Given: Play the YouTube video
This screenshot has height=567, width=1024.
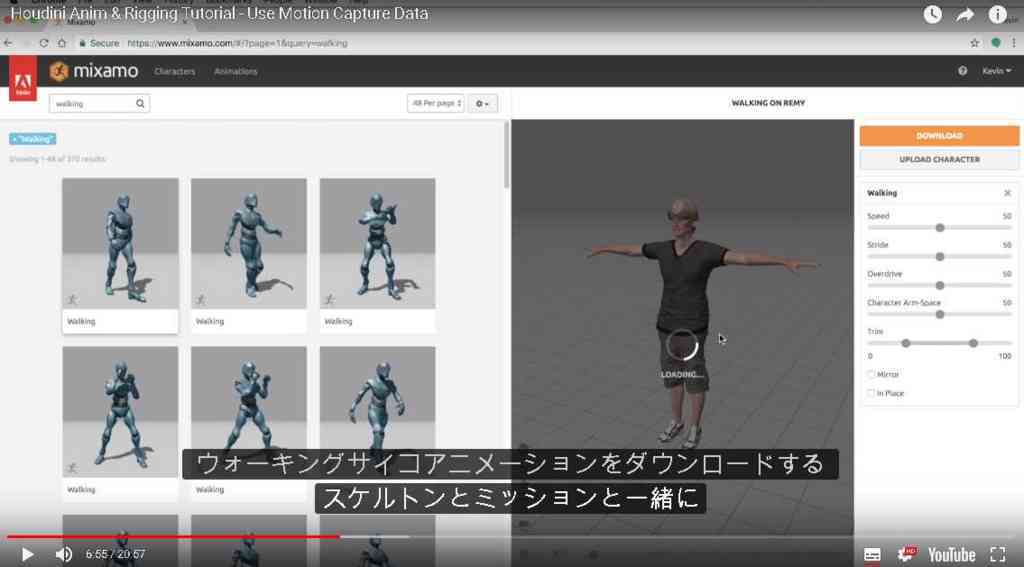Looking at the screenshot, I should pos(27,555).
